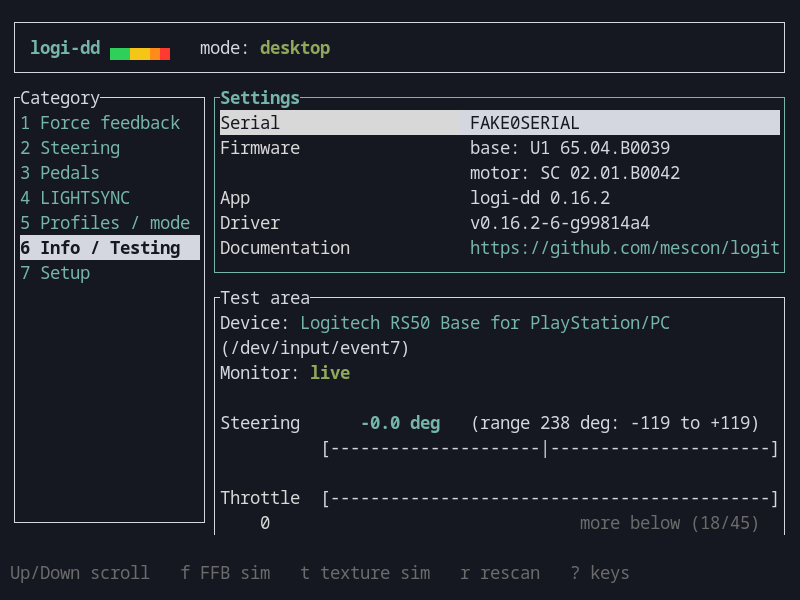The width and height of the screenshot is (800, 600).
Task: Select motor firmware SC 02.01.B0042 value
Action: 575,173
